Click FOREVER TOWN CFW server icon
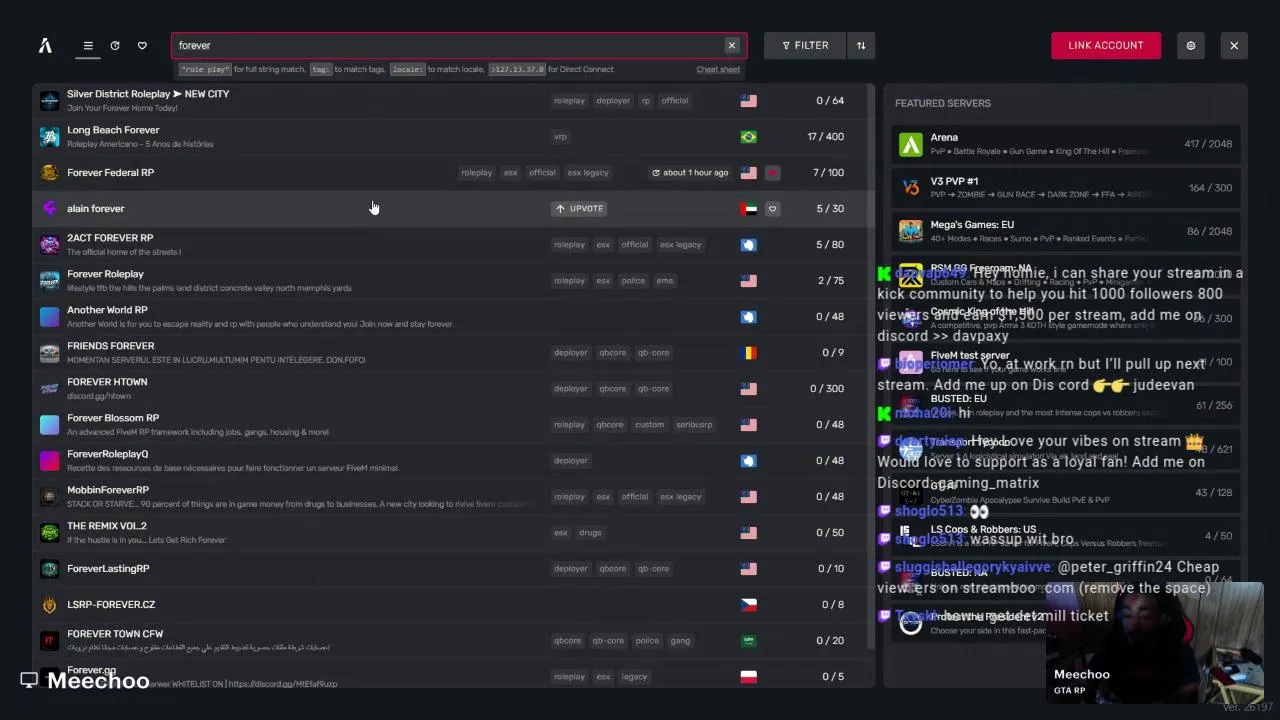 [49, 640]
